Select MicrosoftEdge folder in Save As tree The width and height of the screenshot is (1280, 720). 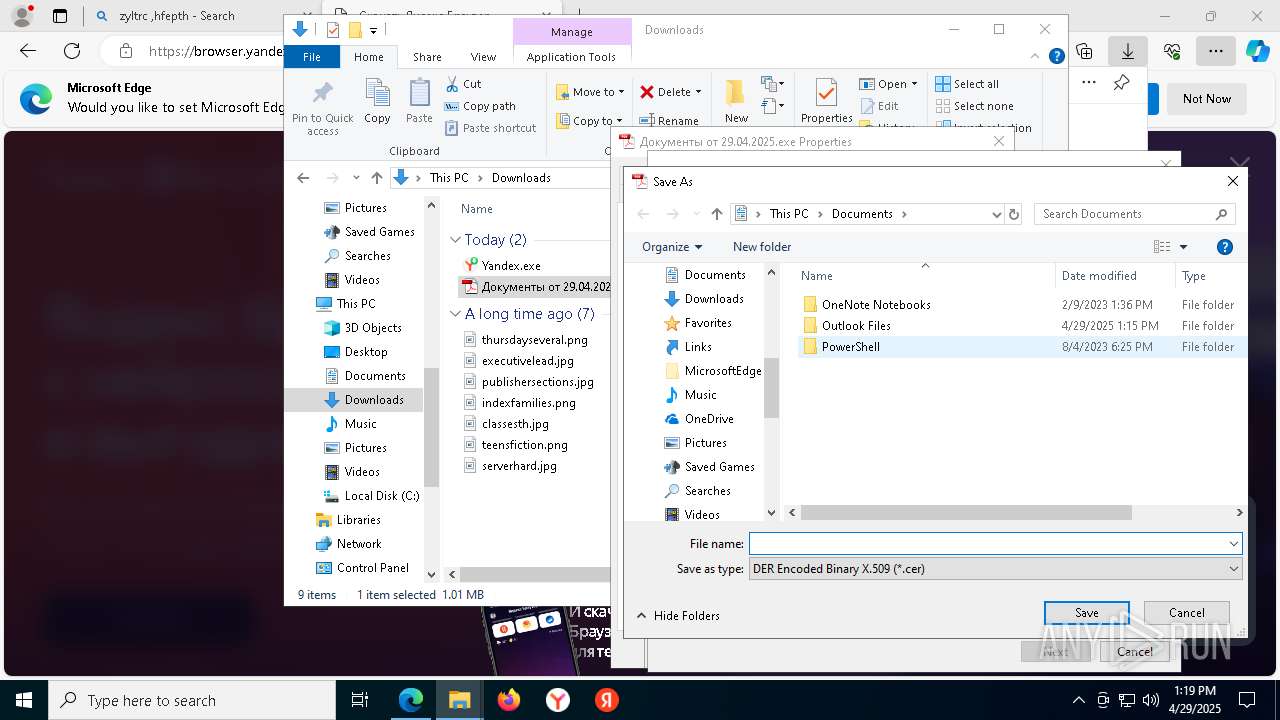tap(723, 370)
